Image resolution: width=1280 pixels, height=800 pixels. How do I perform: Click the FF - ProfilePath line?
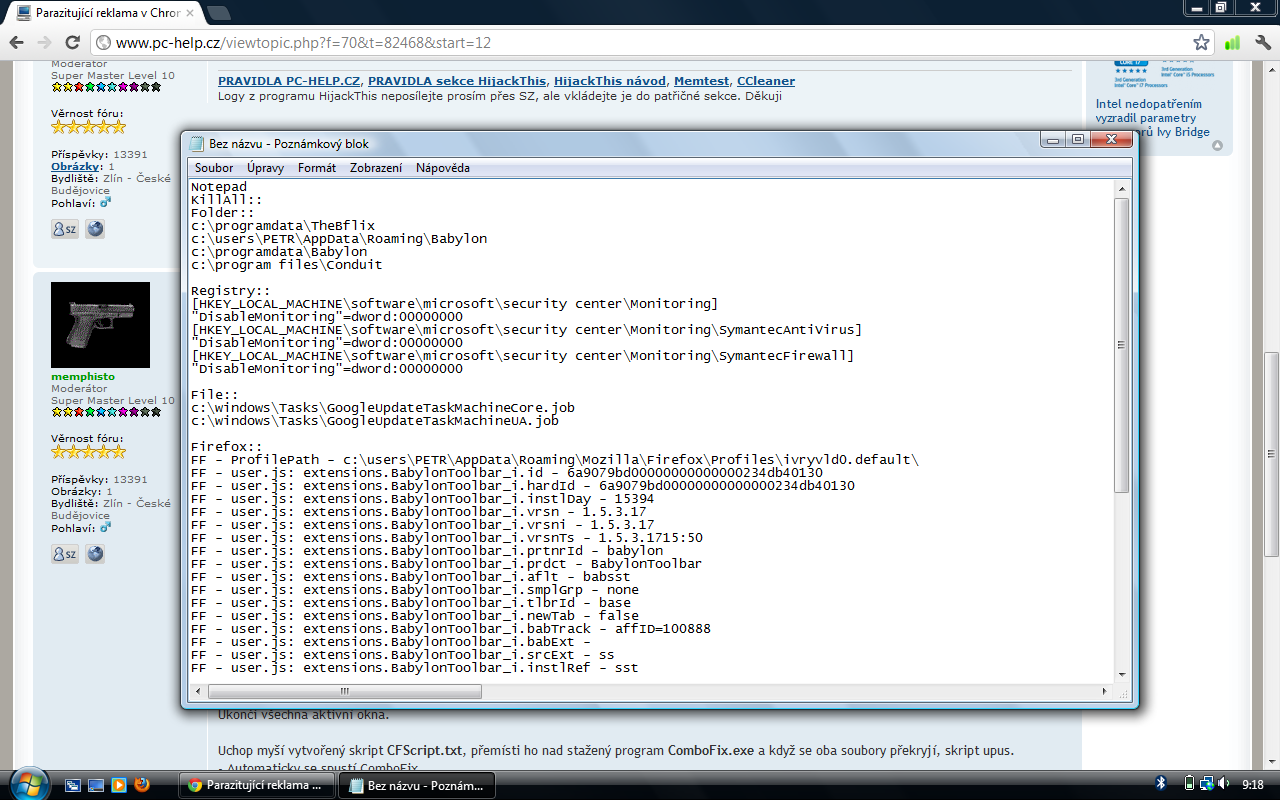555,460
